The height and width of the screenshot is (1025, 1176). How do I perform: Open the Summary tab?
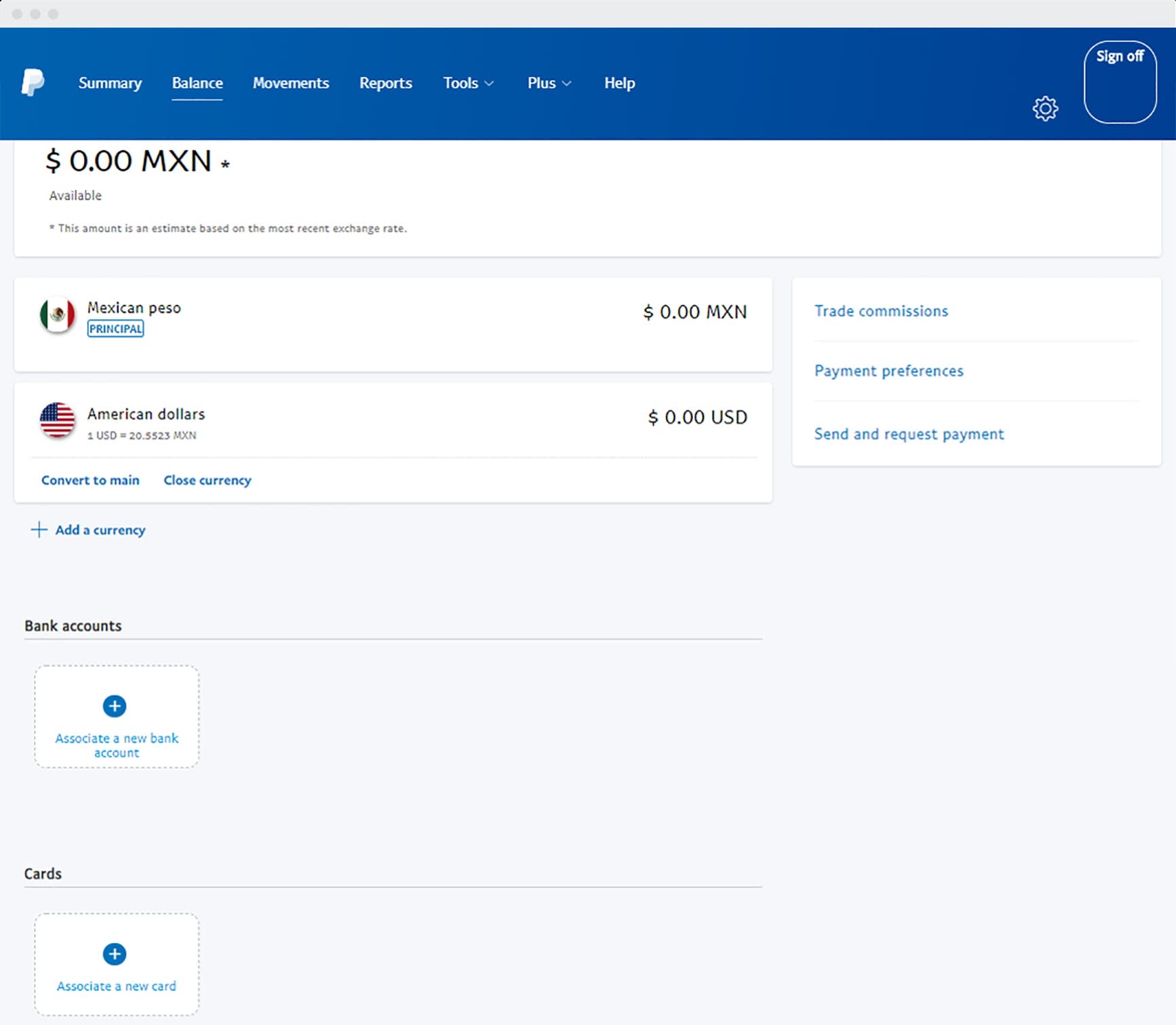pyautogui.click(x=110, y=83)
